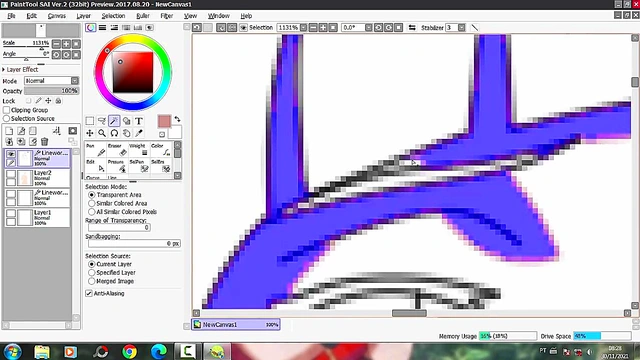Select the Text tool
Viewport: 640px width, 360px height.
(x=139, y=121)
